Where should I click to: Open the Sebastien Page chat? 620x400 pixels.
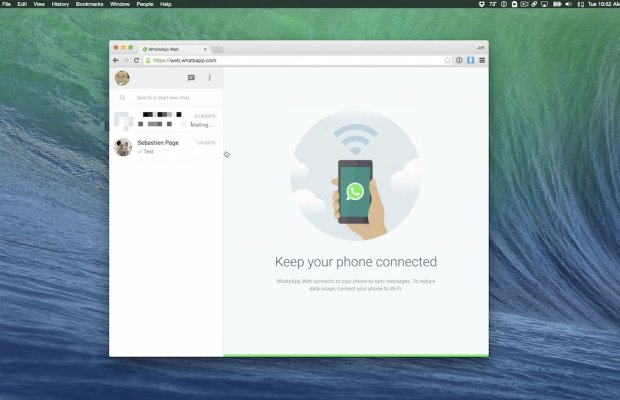click(x=166, y=147)
